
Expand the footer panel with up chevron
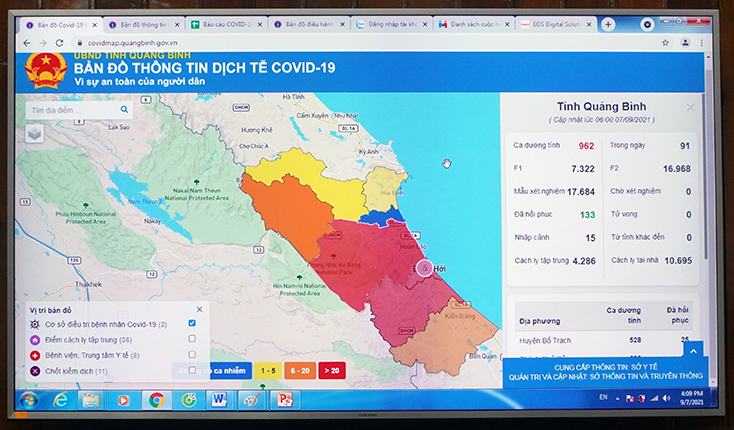coord(693,351)
